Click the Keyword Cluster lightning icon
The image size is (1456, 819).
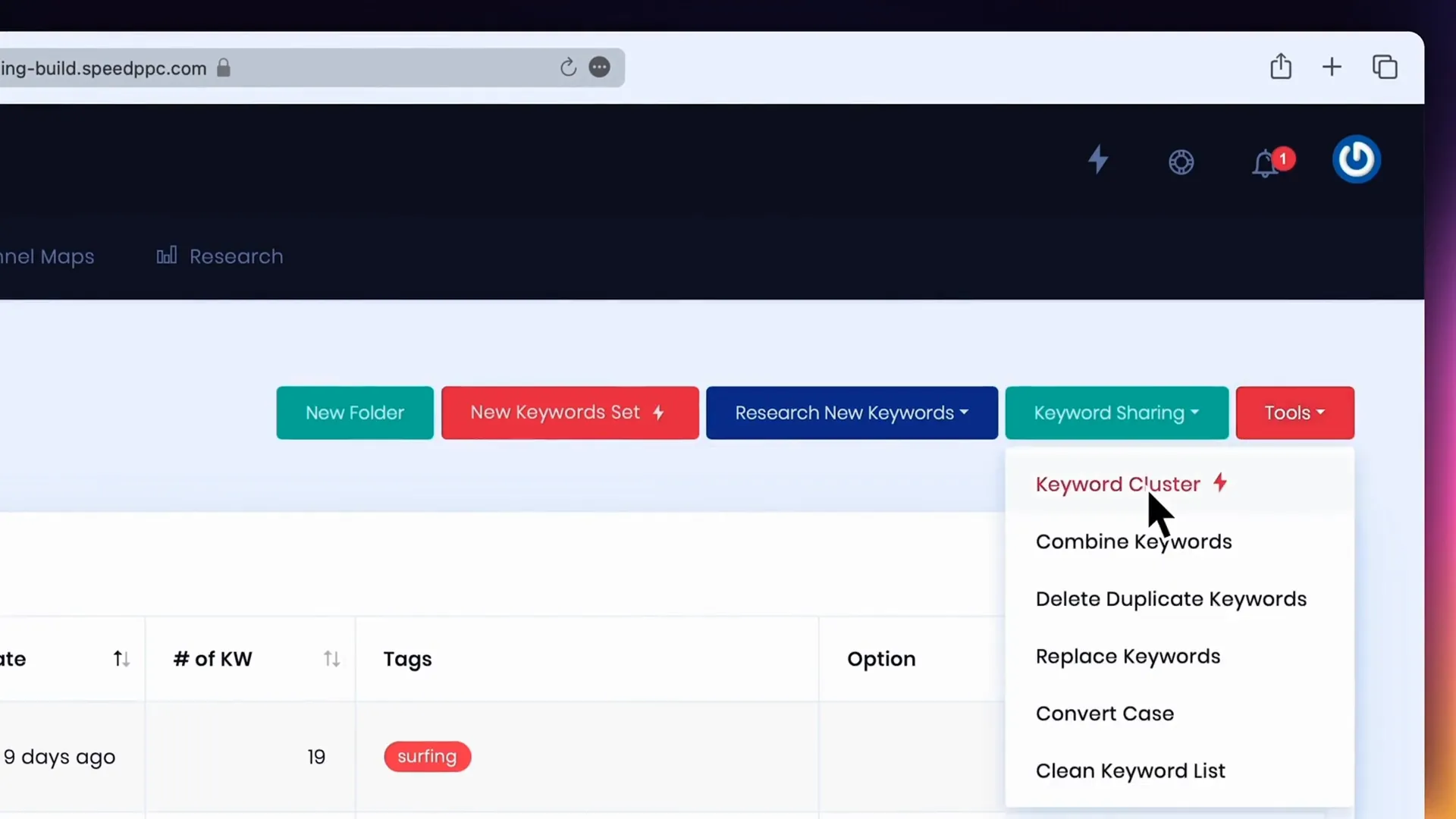click(1220, 483)
